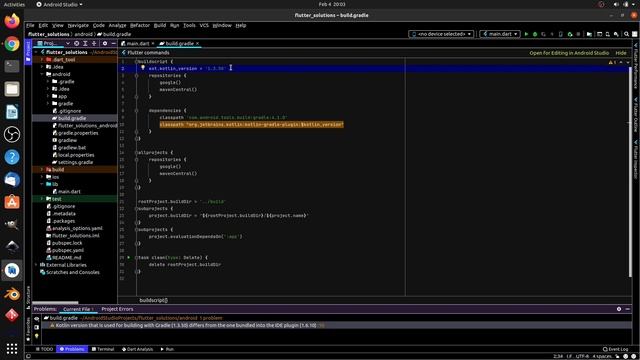
Task: Expand the build folder in project tree
Action: pyautogui.click(x=42, y=169)
